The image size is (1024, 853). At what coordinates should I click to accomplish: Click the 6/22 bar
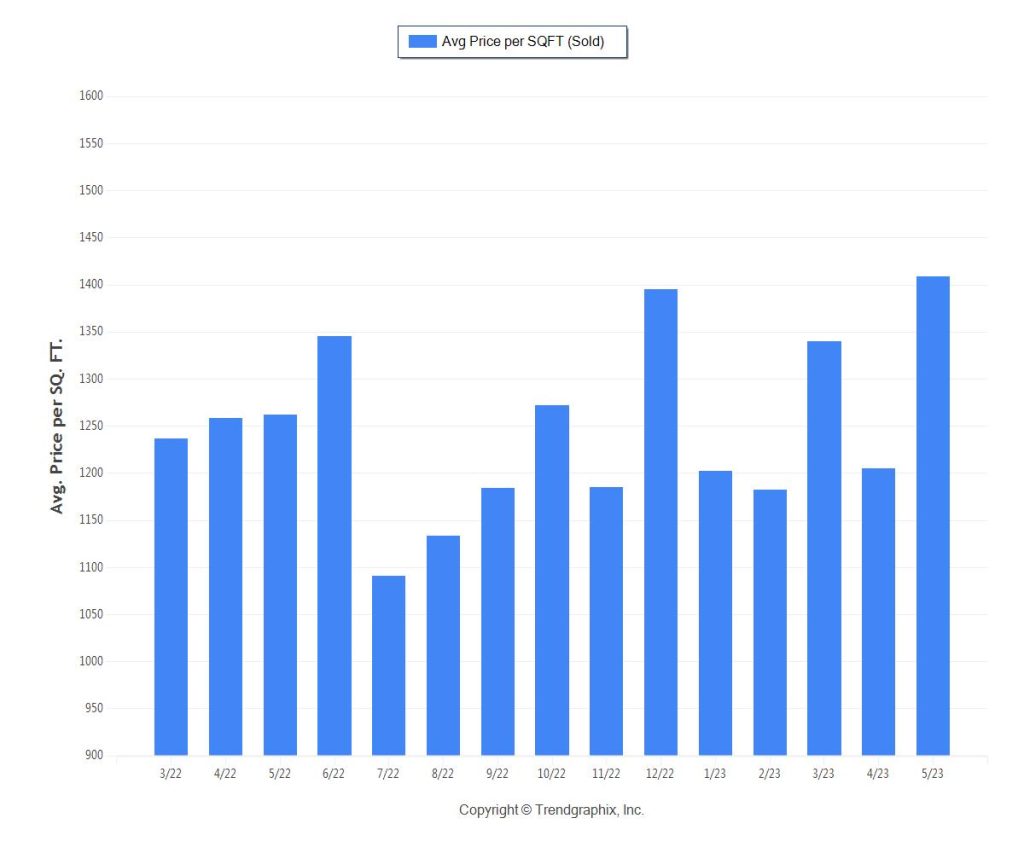pos(334,546)
